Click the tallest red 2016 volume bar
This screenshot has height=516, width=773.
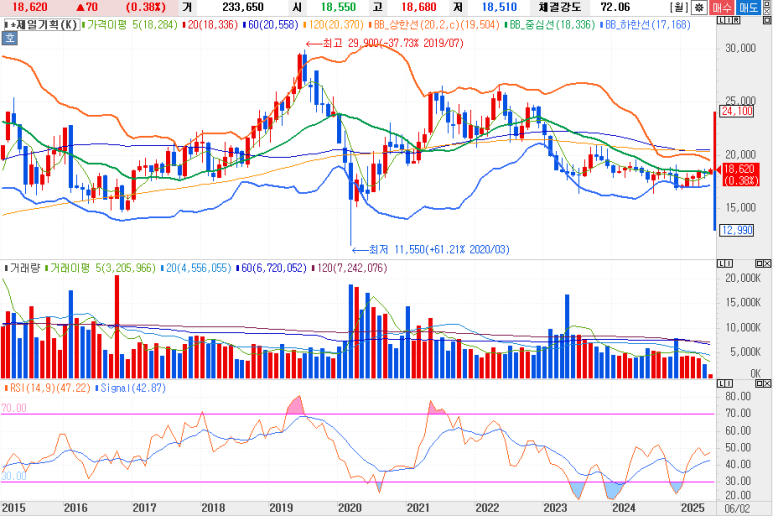(x=117, y=327)
